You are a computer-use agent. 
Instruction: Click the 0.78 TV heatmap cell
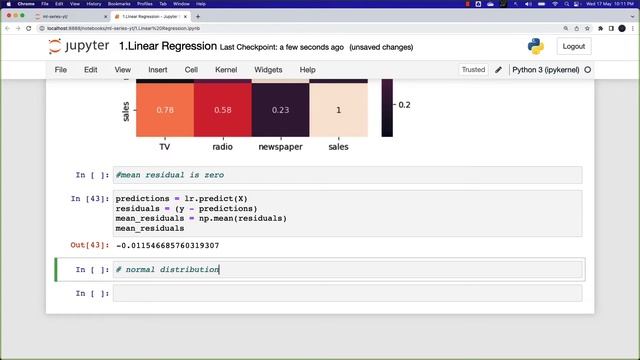(x=165, y=110)
